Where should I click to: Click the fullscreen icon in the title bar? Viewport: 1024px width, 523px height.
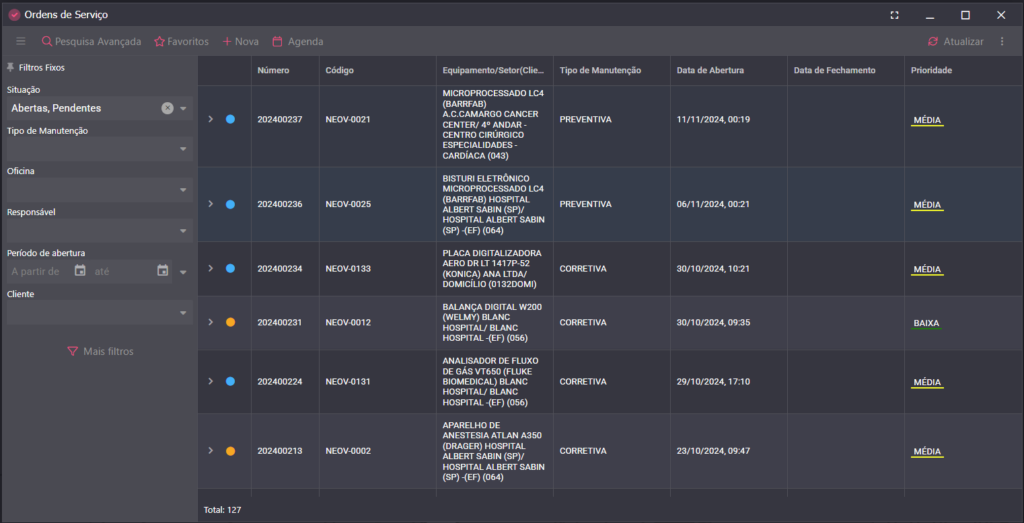coord(894,15)
